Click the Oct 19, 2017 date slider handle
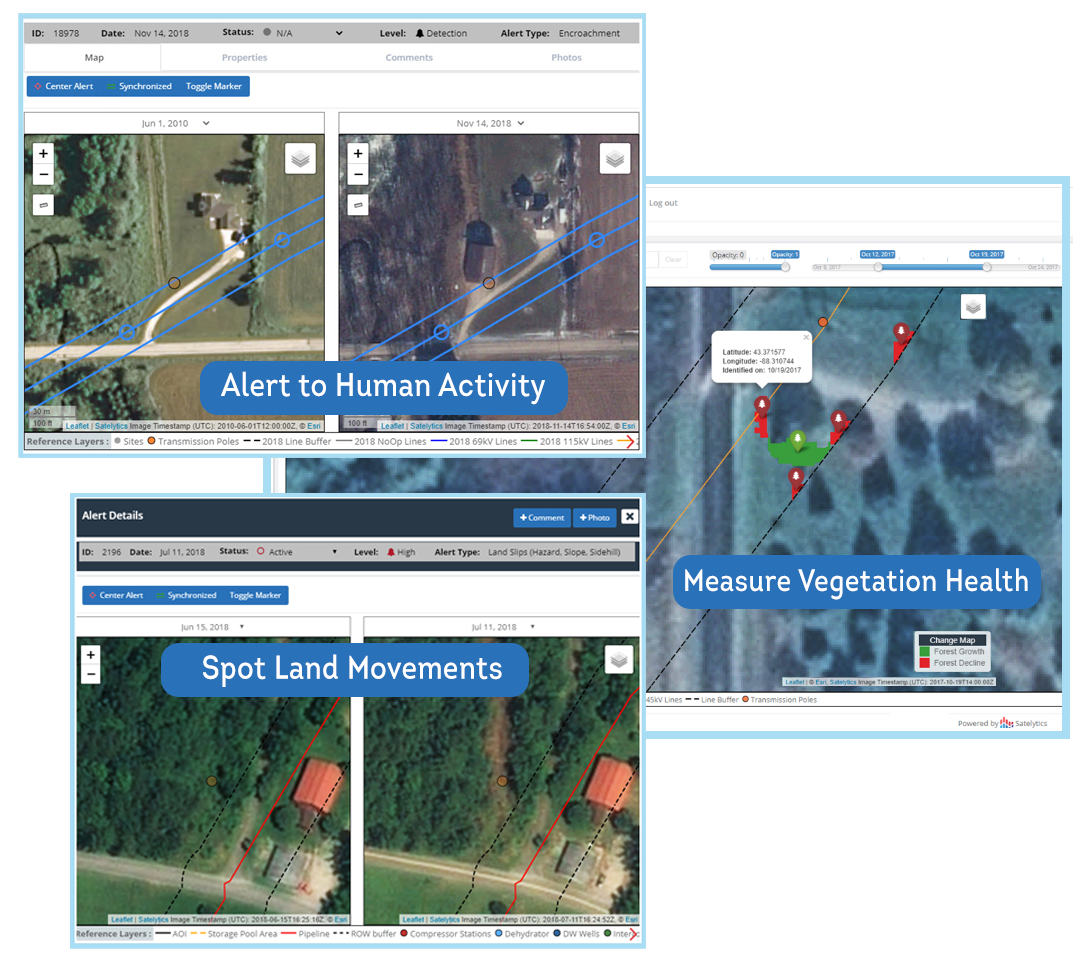 coord(987,267)
